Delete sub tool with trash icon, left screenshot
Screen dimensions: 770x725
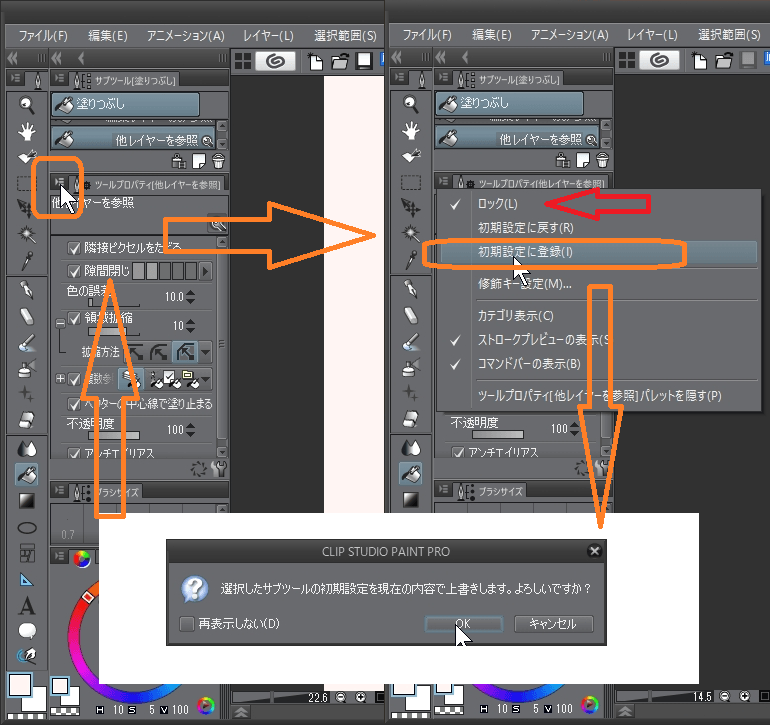point(218,161)
